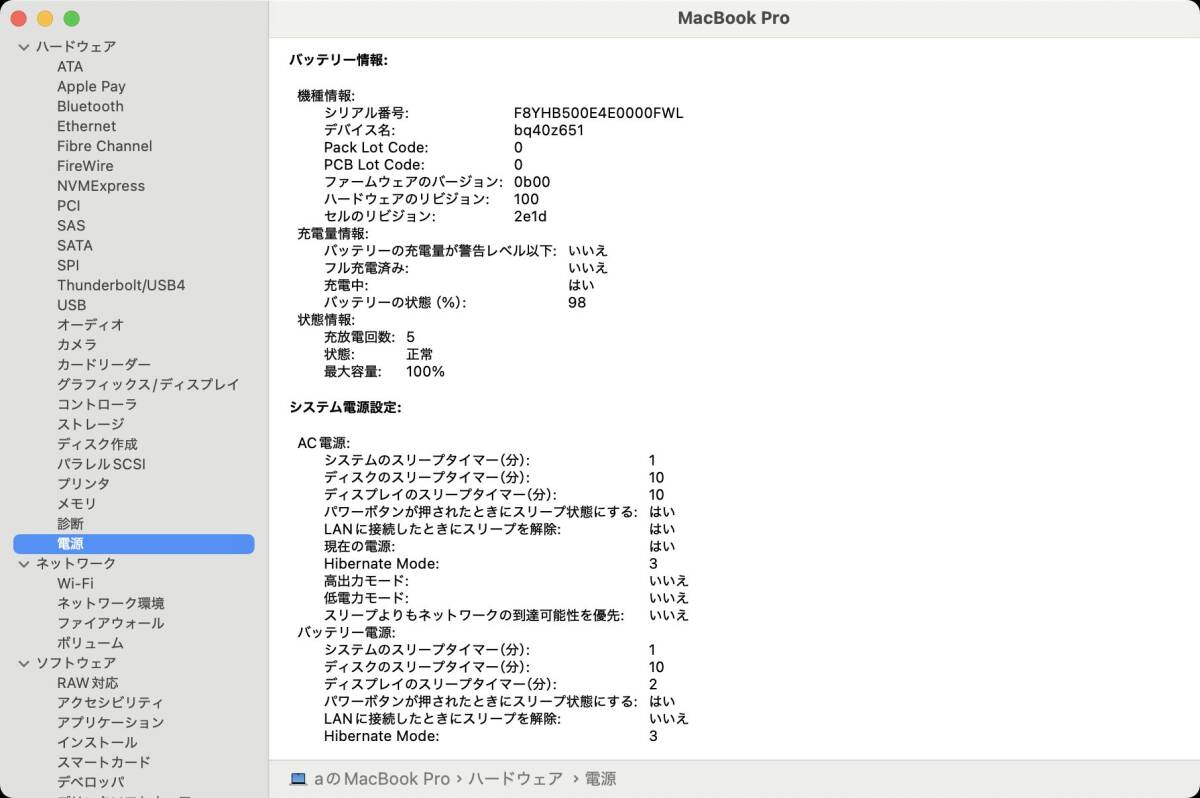Open NVMExpress hardware details

(x=101, y=186)
